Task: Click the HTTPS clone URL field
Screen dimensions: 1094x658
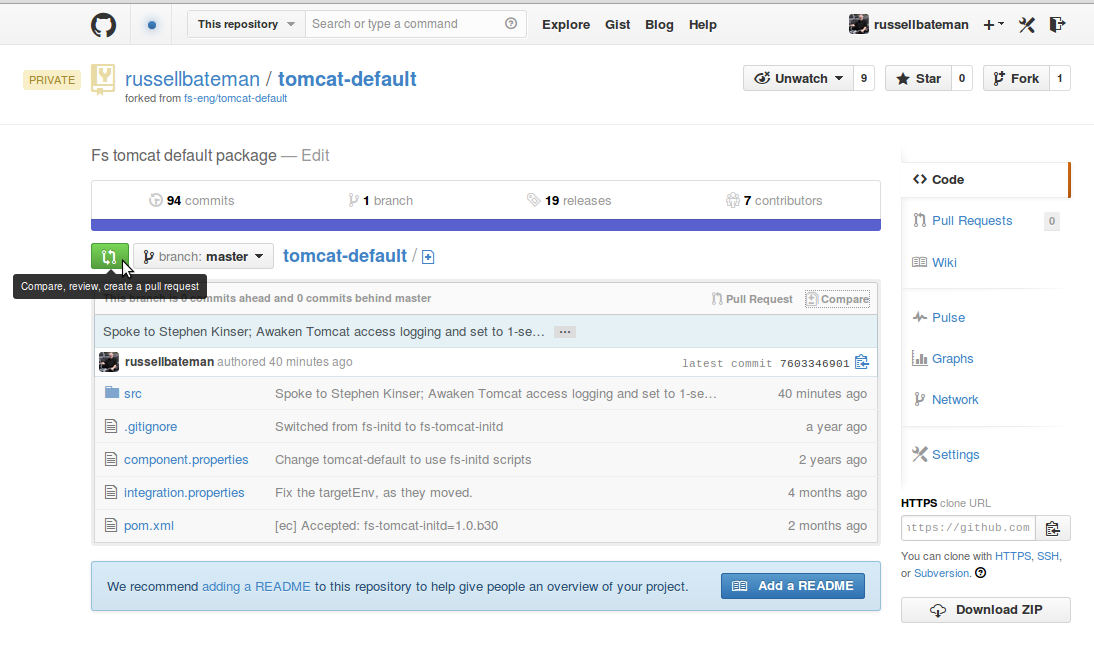Action: (968, 528)
